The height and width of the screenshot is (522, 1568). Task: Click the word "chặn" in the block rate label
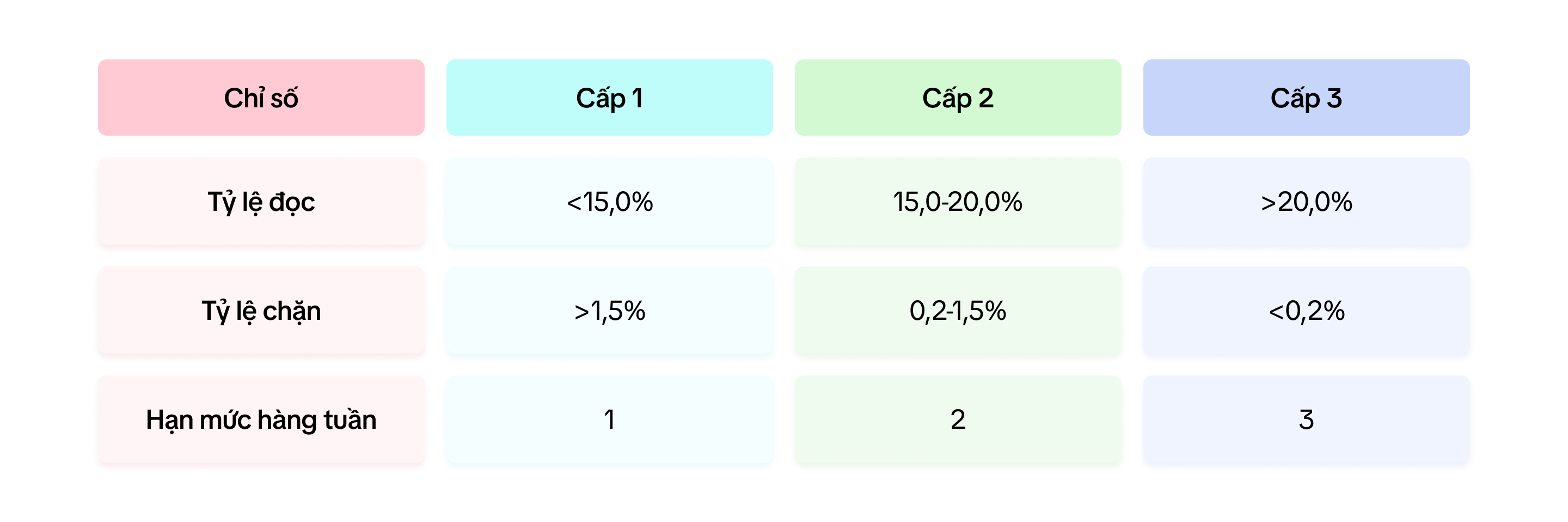292,311
